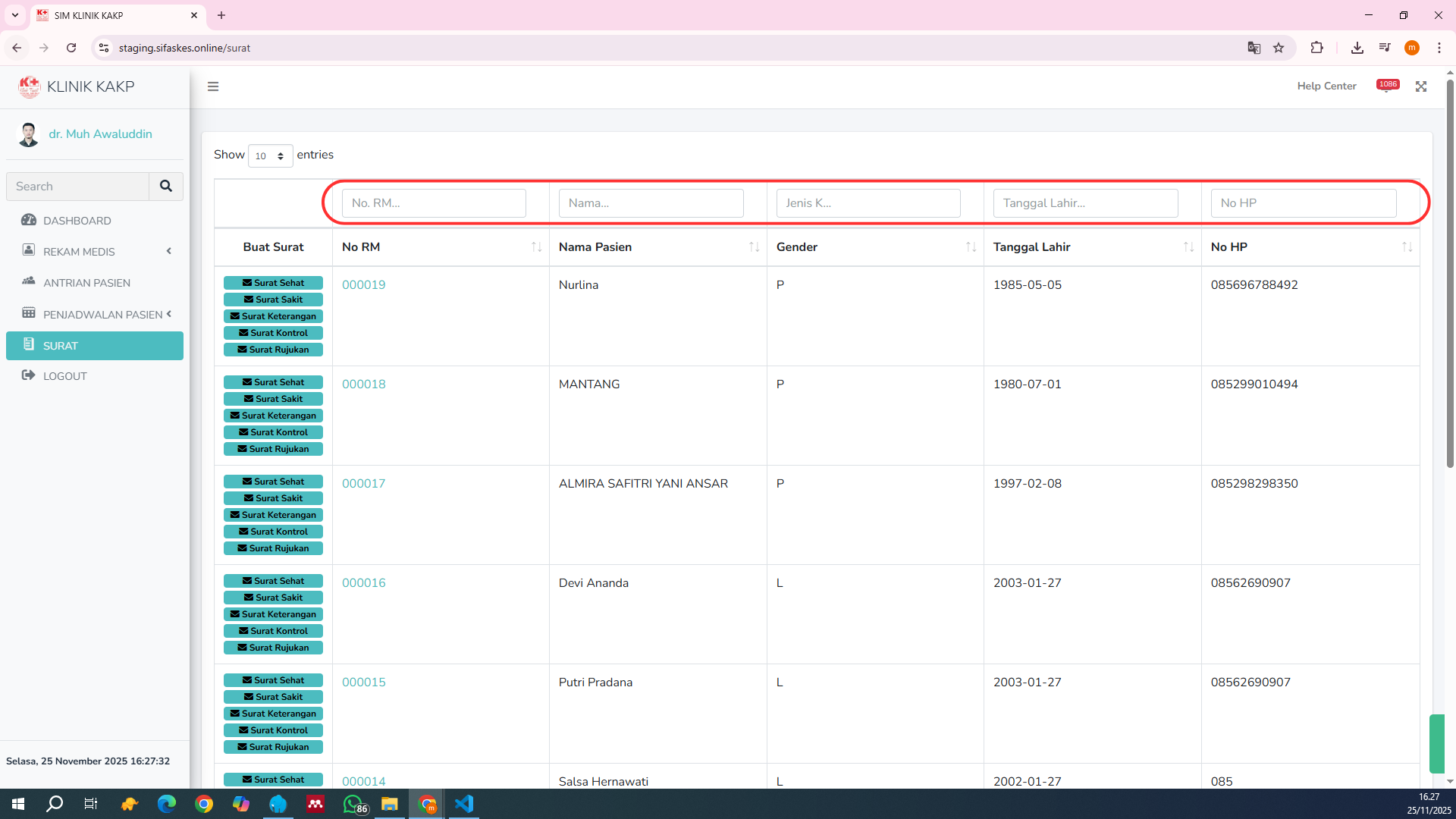The image size is (1456, 819).
Task: Click the Klinik Kakp logo icon
Action: point(29,86)
